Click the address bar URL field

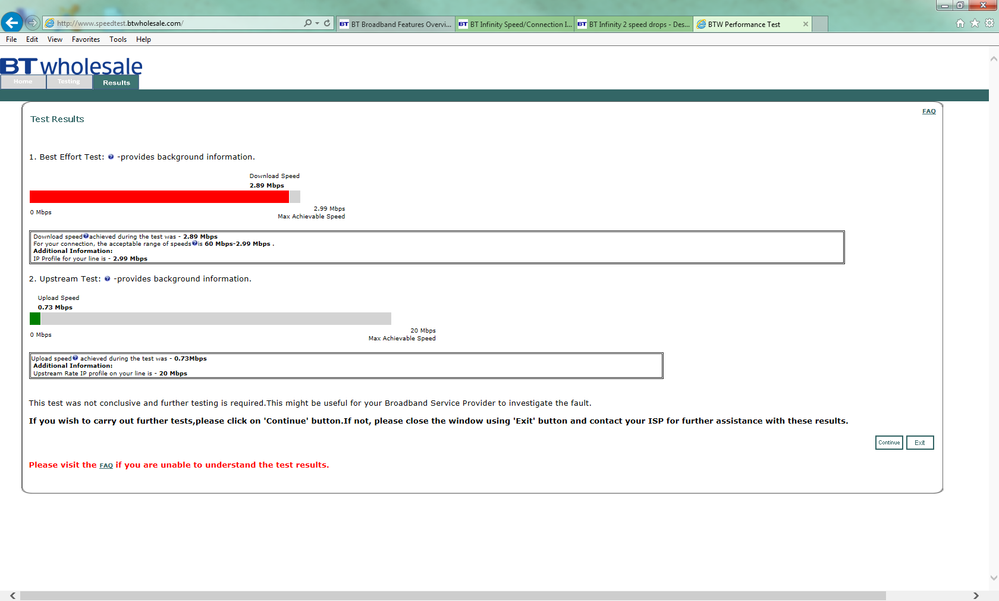pos(172,23)
